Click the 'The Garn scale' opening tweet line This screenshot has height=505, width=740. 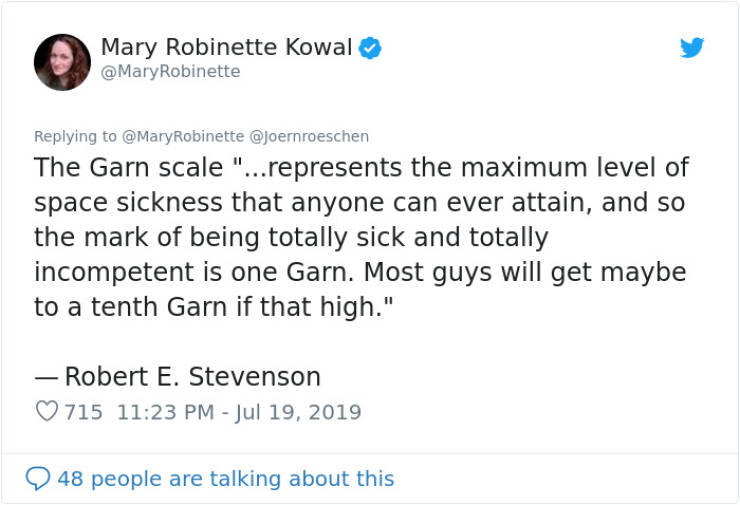coord(362,168)
